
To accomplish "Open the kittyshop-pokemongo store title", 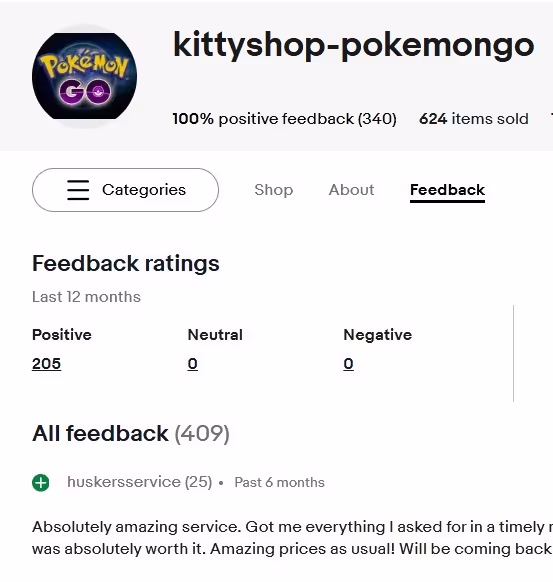I will click(354, 45).
